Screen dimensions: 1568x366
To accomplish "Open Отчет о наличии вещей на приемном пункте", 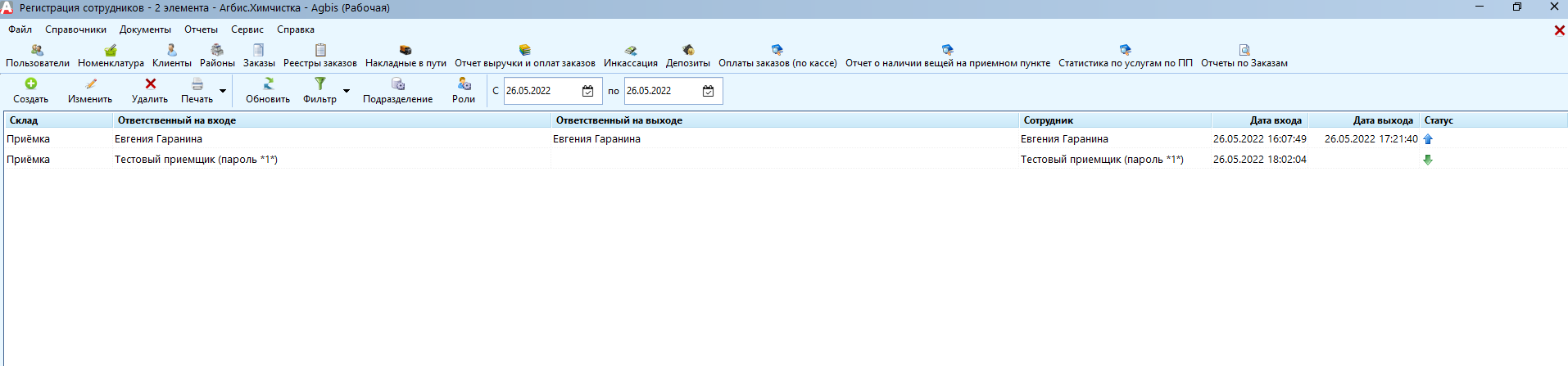I will 948,56.
